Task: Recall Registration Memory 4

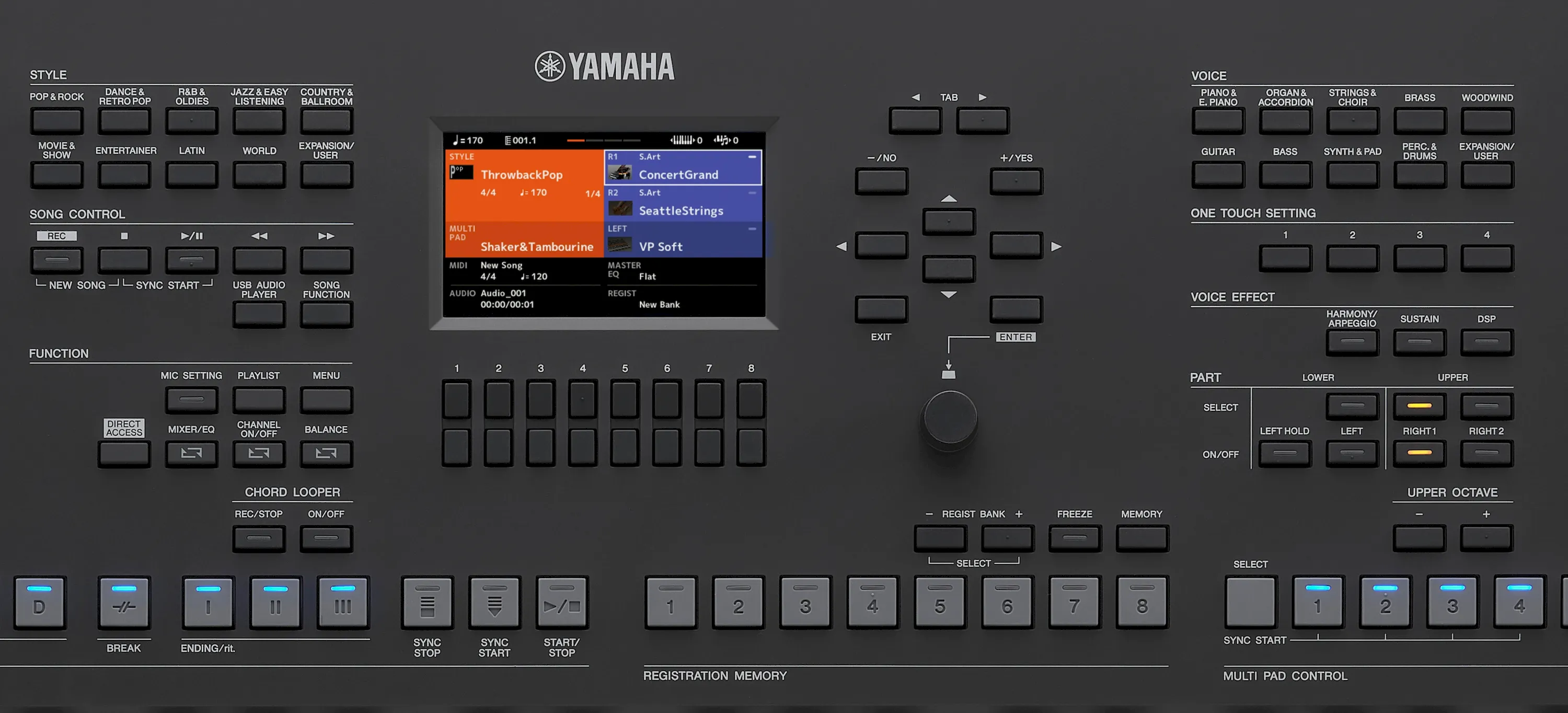Action: point(873,603)
